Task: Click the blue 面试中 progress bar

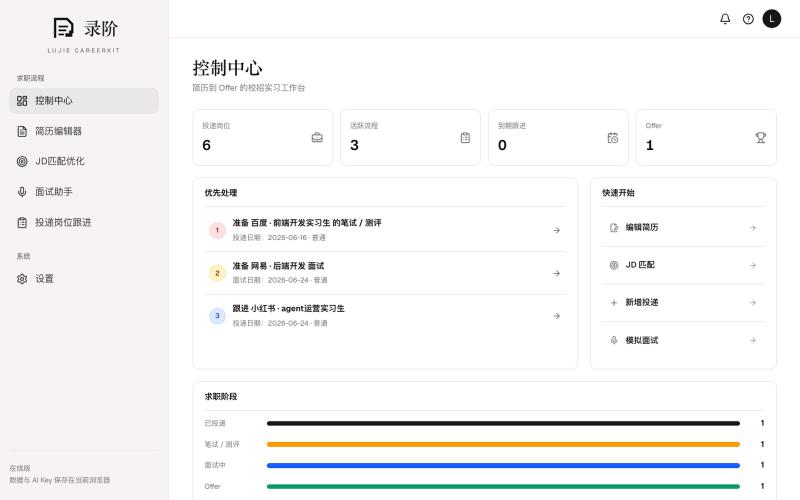Action: (x=503, y=465)
